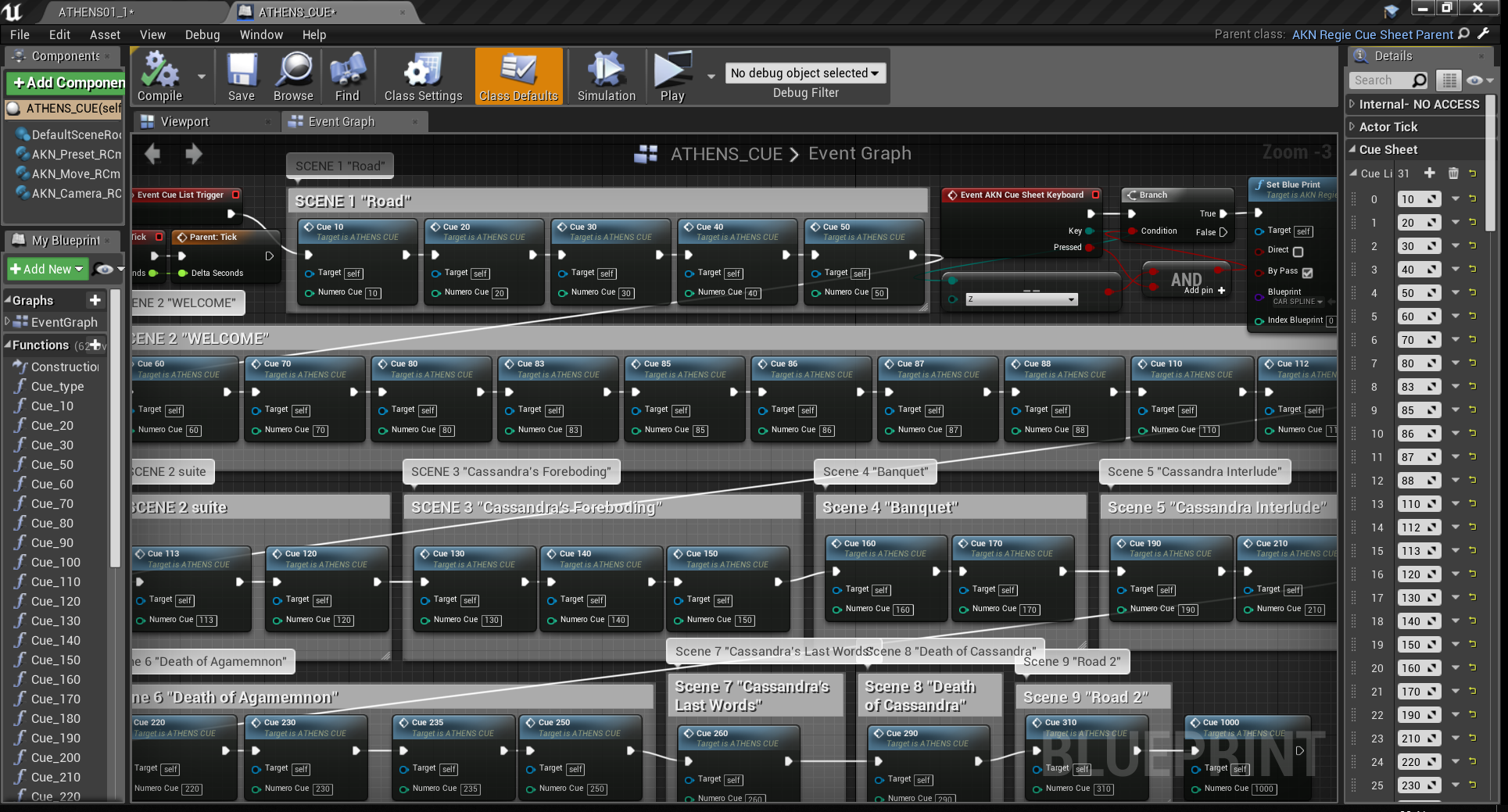Click the ATHENS_CUE breadcrumb link
Viewport: 1508px width, 812px height.
[726, 154]
